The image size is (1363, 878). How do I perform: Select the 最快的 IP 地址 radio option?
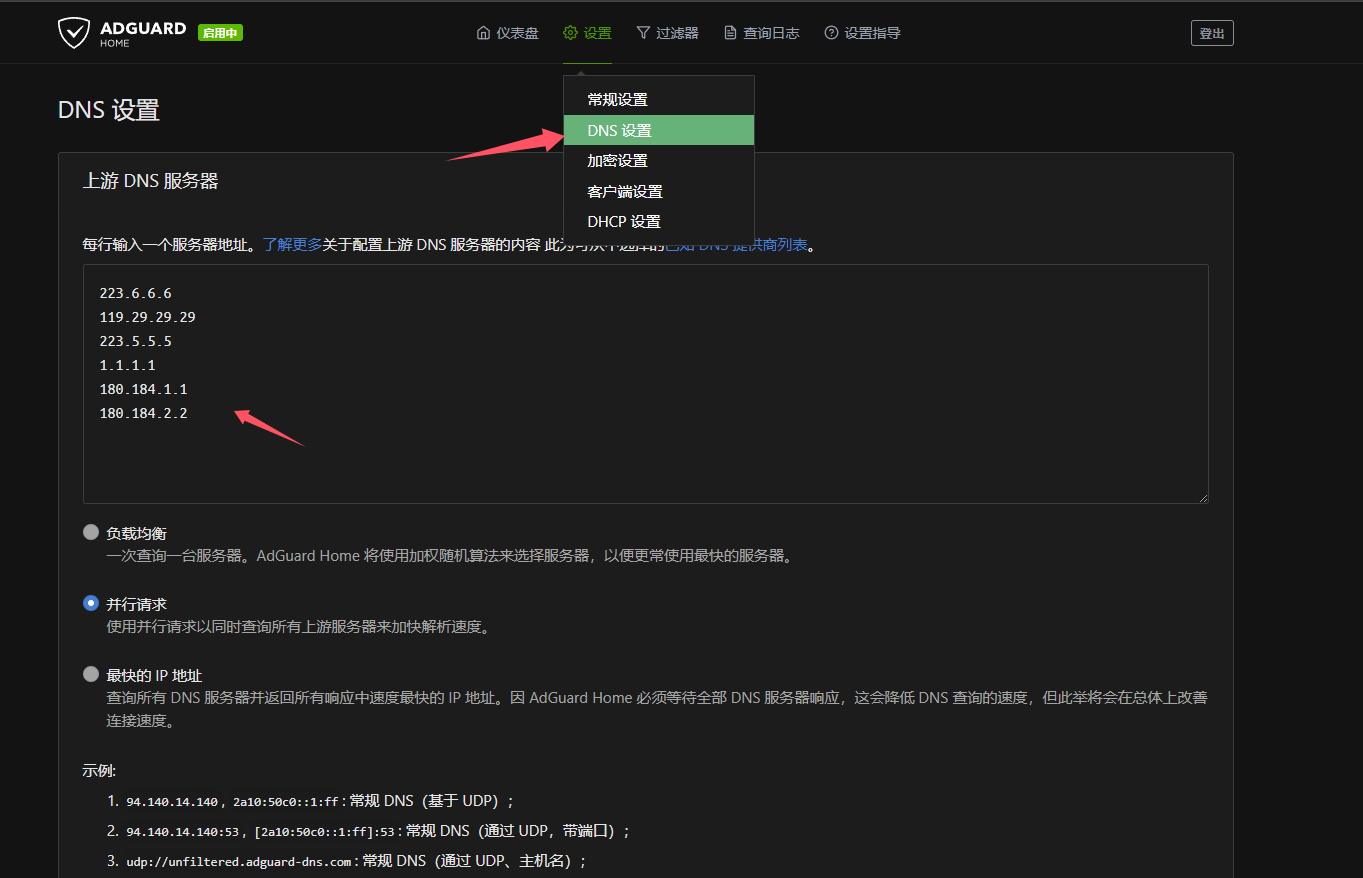[x=91, y=675]
